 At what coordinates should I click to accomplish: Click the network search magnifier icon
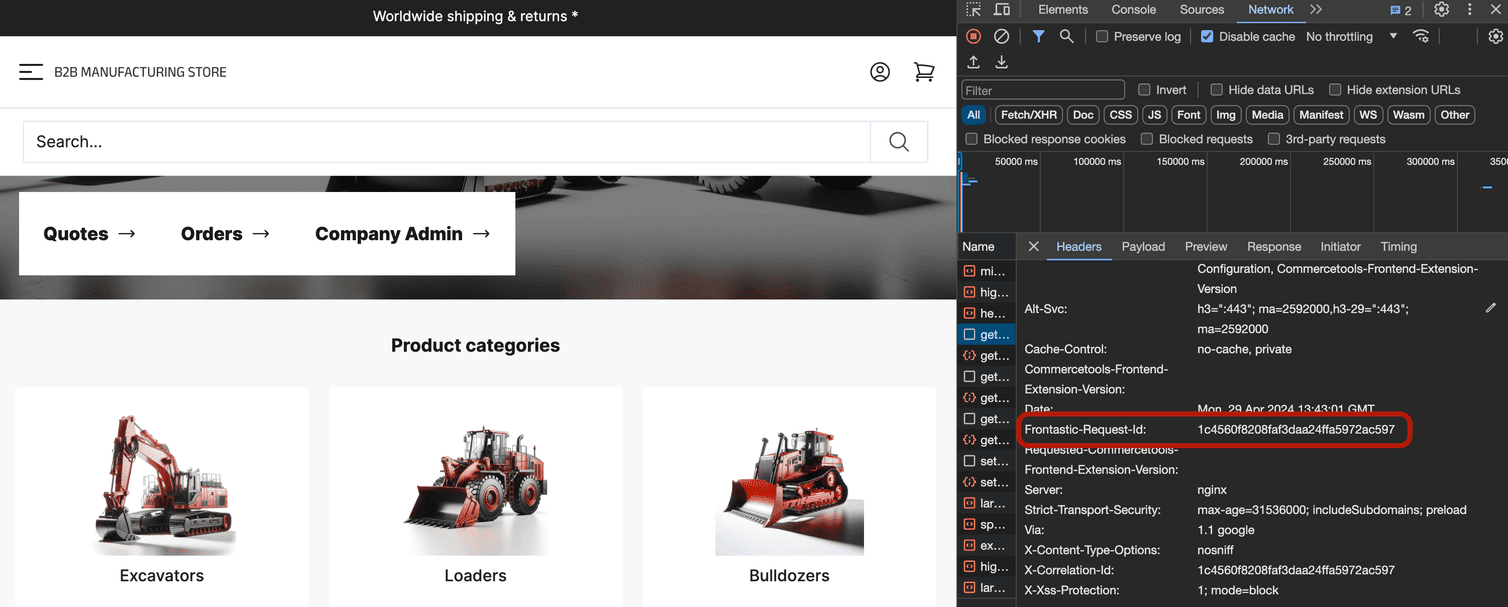point(1065,36)
